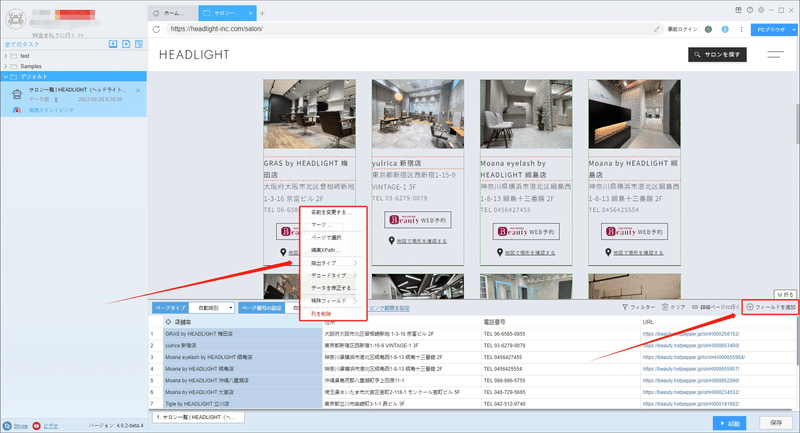Click 事前ログイン button
The width and height of the screenshot is (800, 433).
(682, 30)
